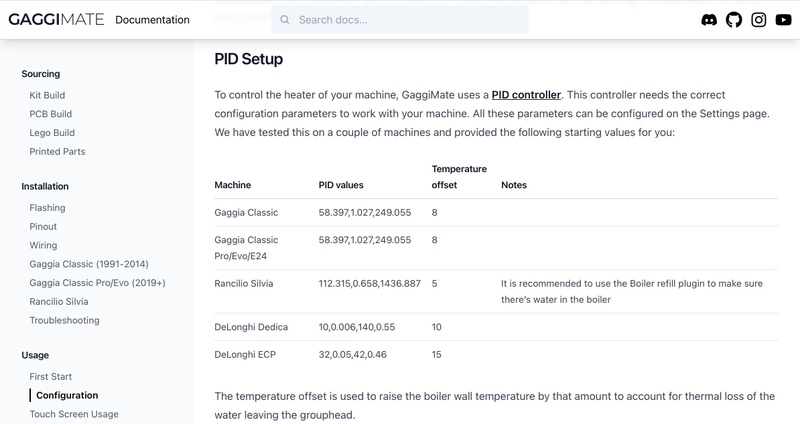The height and width of the screenshot is (424, 800).
Task: Open the YouTube icon link
Action: (x=783, y=20)
